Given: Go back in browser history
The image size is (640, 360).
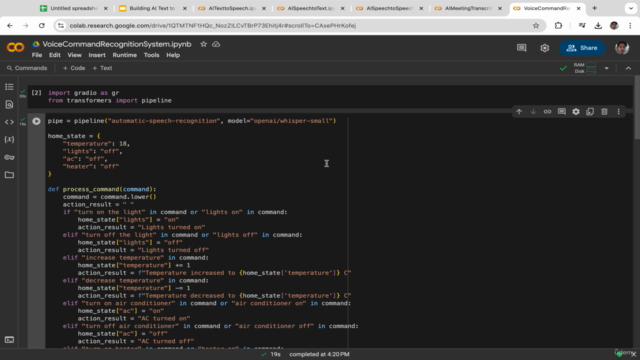Looking at the screenshot, I should click(x=10, y=25).
